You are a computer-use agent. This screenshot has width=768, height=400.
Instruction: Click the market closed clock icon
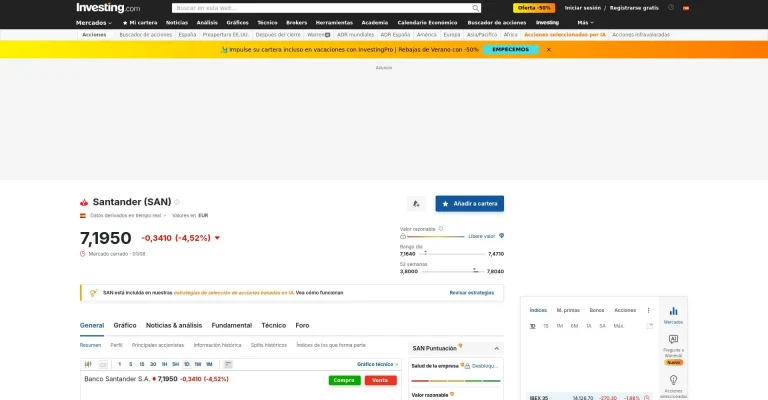(82, 254)
